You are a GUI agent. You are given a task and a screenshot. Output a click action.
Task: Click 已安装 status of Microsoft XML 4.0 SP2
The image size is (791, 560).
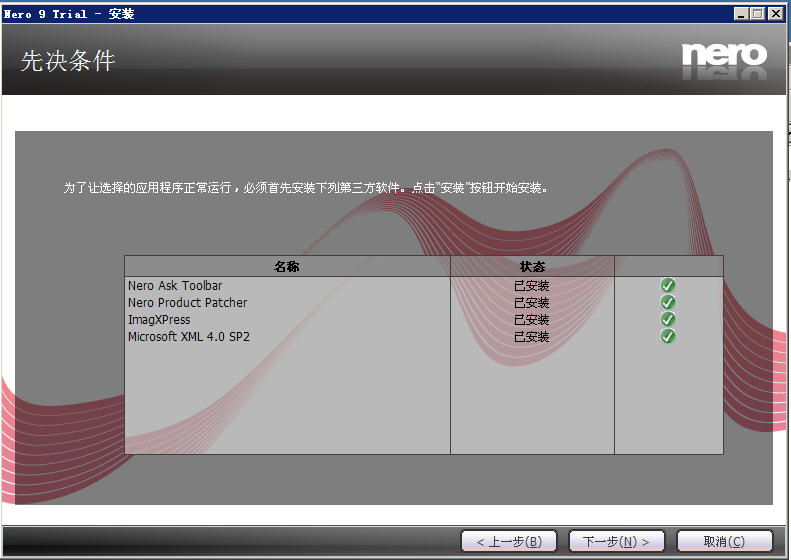[532, 337]
